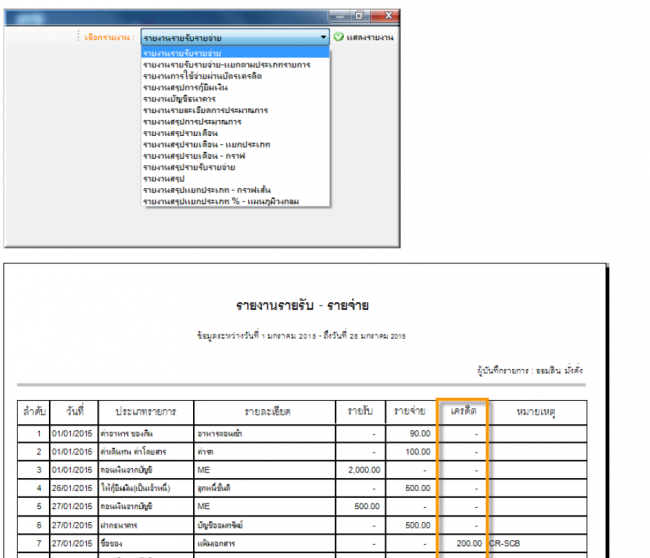Pick รายงานสรุปแยกประเภท % - แผนภูมิวงกลม entry
The width and height of the screenshot is (650, 558).
(x=235, y=201)
